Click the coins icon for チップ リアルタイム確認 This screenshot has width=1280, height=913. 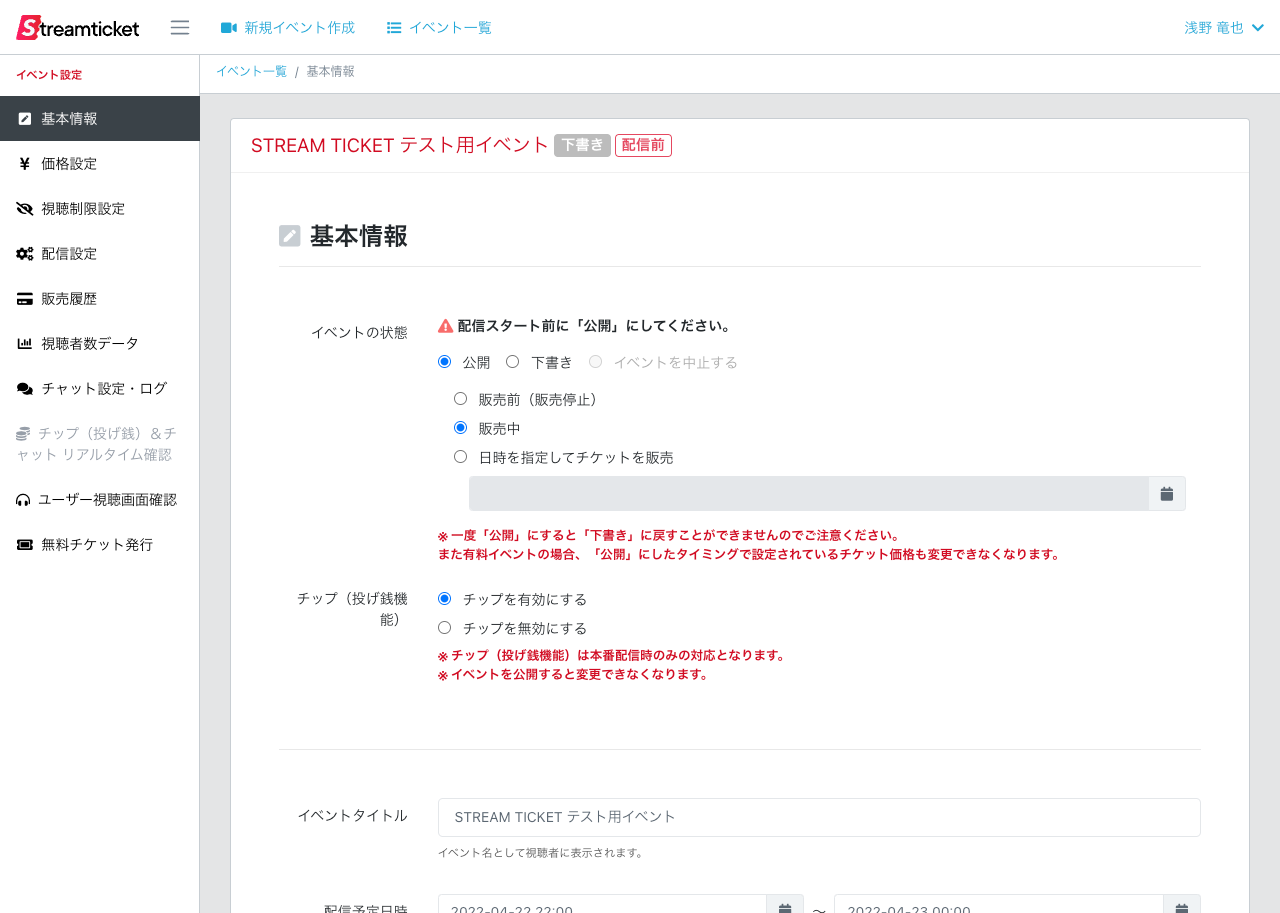tap(23, 434)
